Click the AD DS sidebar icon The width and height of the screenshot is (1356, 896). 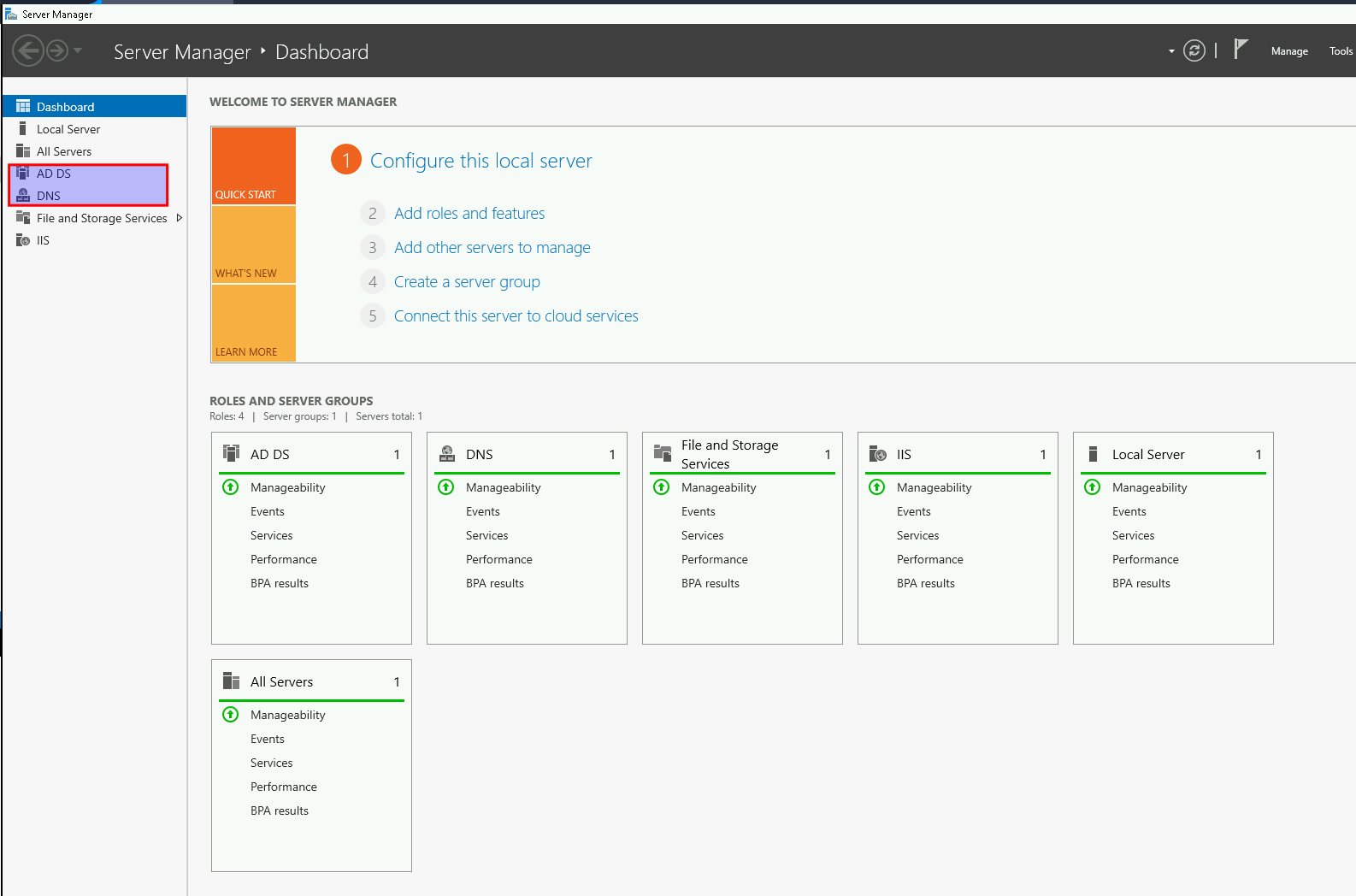click(x=23, y=173)
